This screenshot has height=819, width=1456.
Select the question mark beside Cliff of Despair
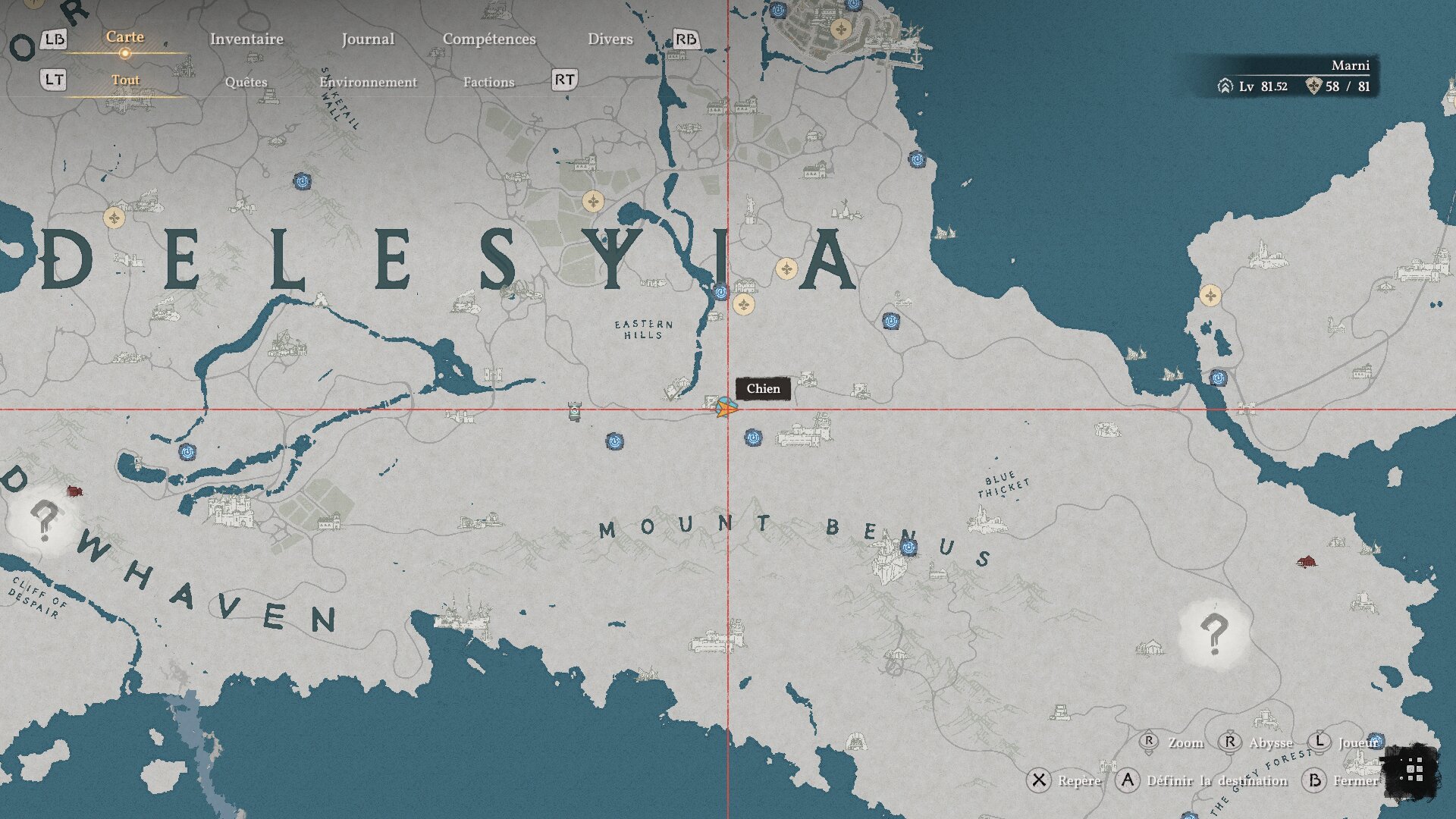(x=43, y=520)
